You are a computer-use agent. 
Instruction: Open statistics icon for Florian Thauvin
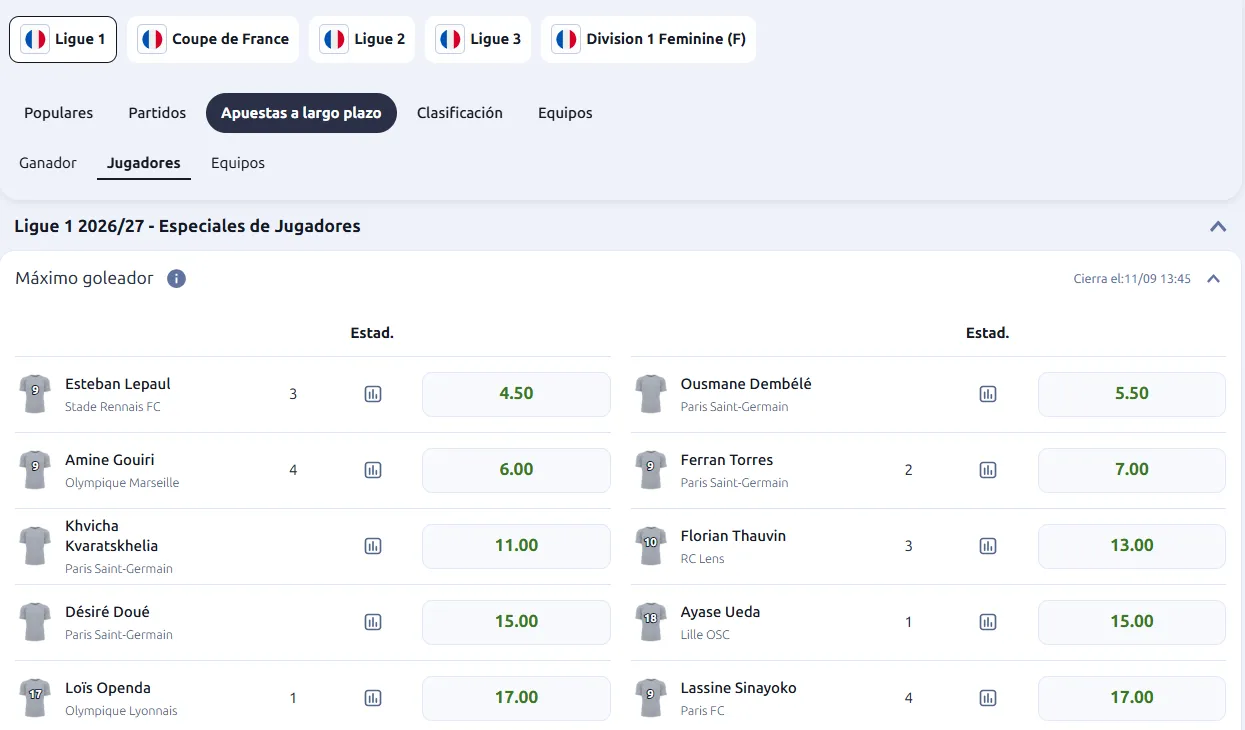(x=988, y=546)
